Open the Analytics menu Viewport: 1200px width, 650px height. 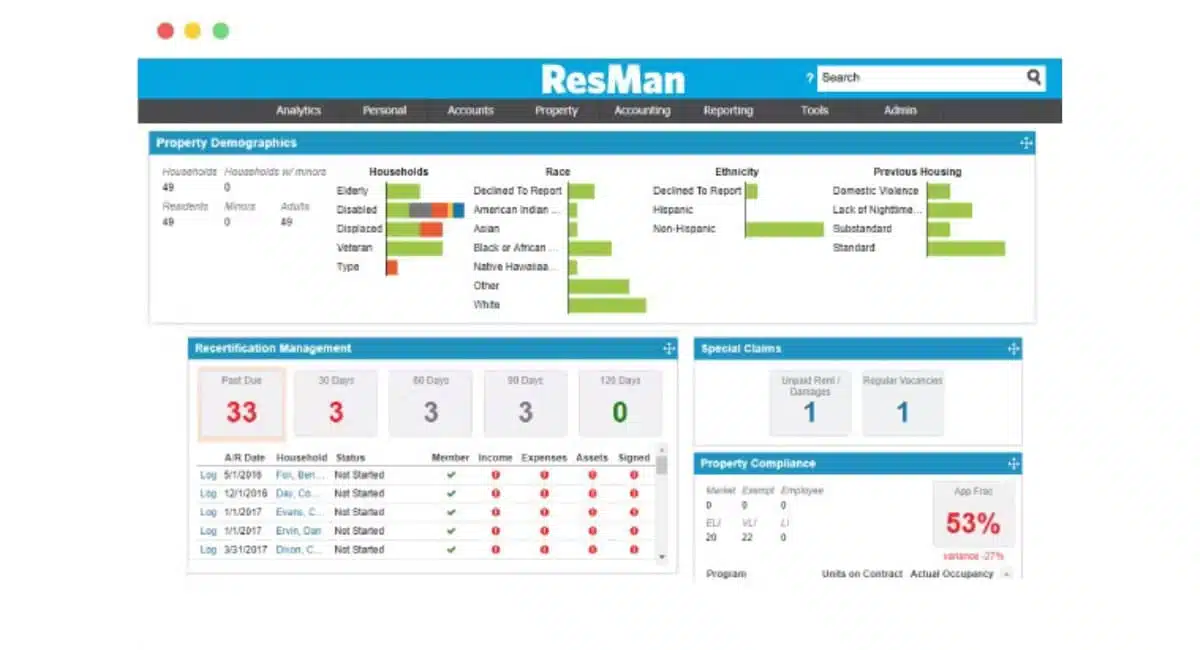point(298,111)
